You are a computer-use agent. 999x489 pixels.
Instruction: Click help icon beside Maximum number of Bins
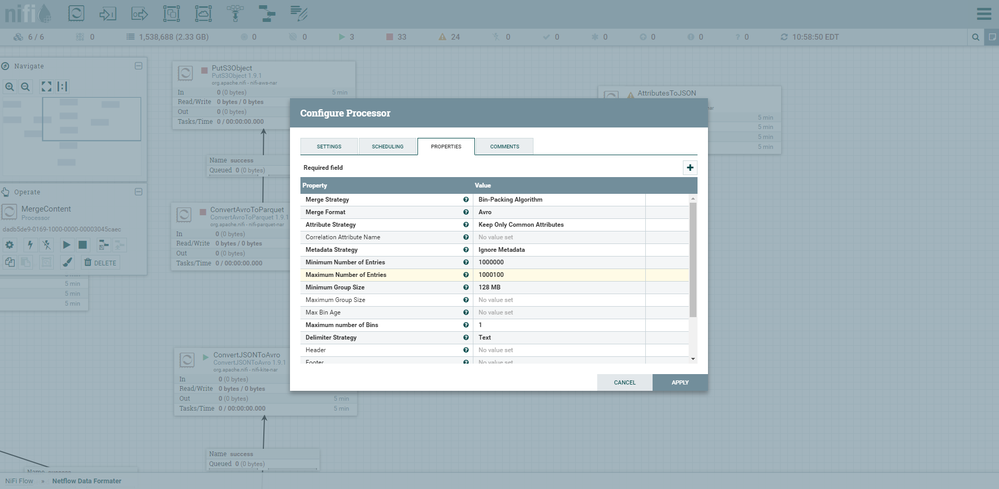tap(466, 325)
